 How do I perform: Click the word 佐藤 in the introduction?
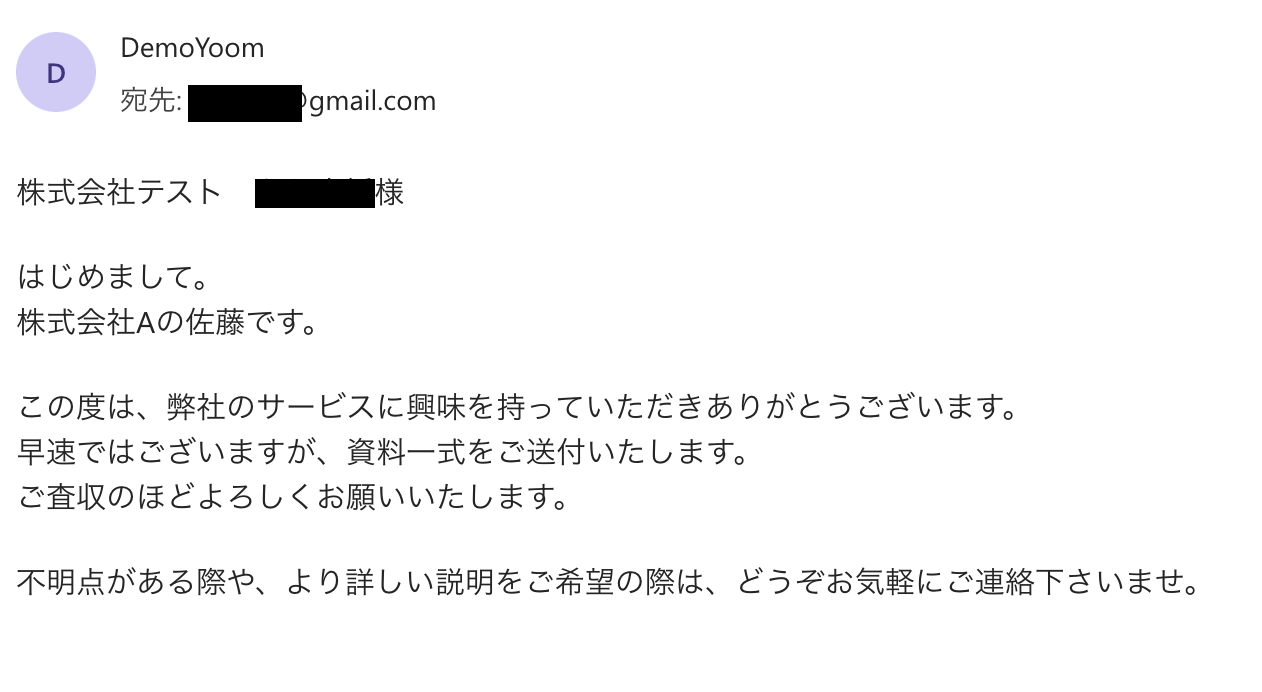tap(215, 323)
